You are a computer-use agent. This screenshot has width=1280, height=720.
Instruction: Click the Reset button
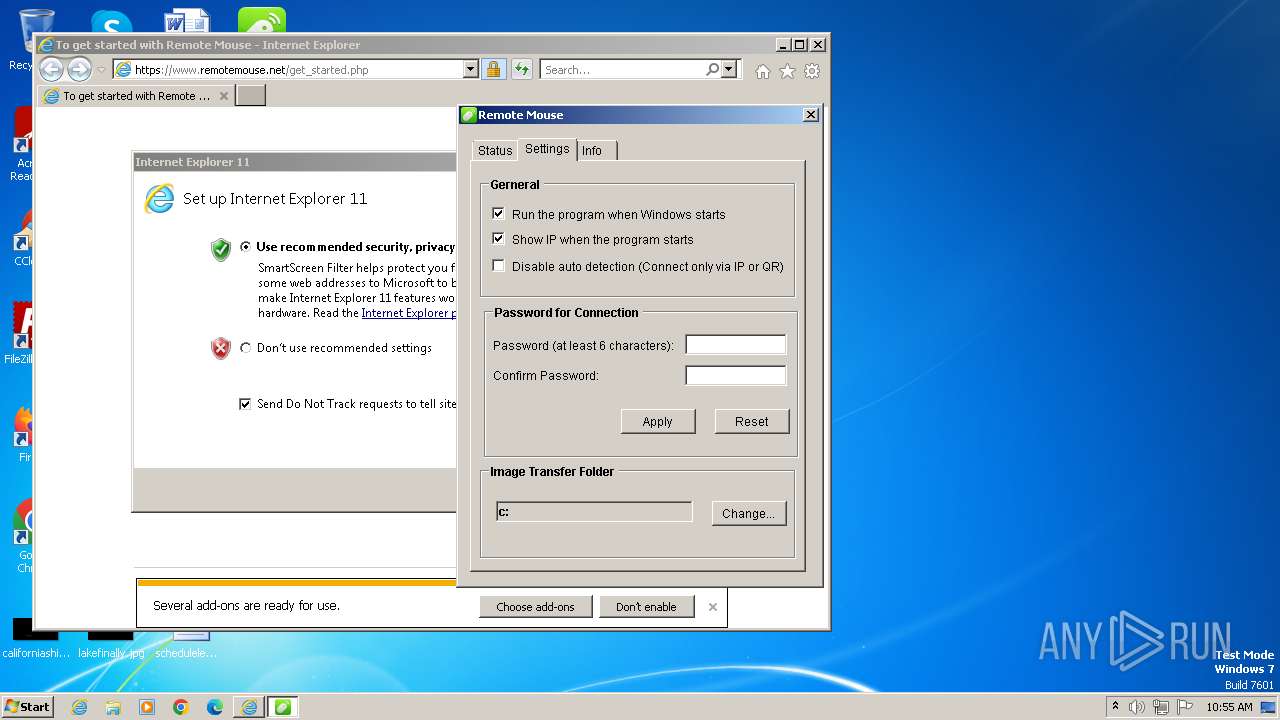(x=752, y=421)
